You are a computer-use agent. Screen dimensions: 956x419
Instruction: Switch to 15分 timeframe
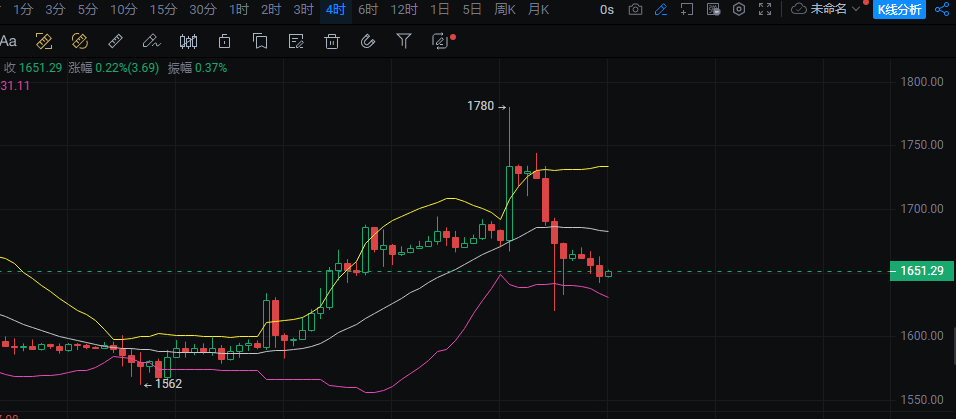[x=163, y=9]
